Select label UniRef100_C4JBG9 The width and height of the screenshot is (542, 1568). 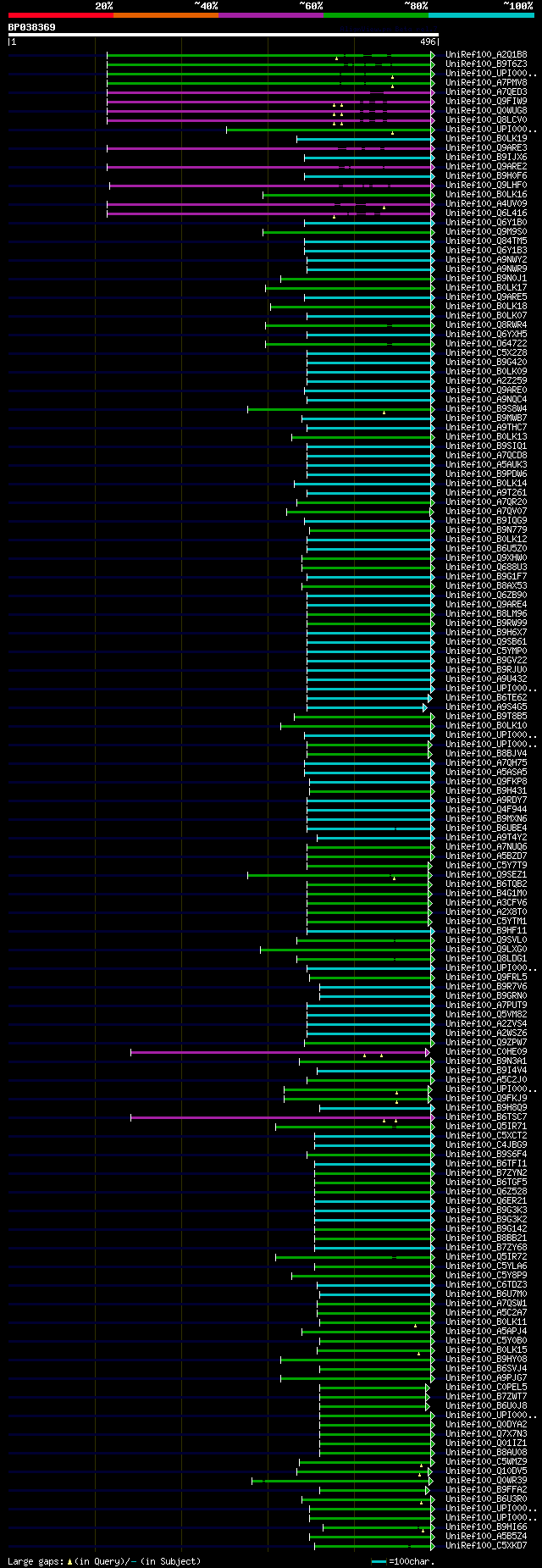(x=486, y=1145)
